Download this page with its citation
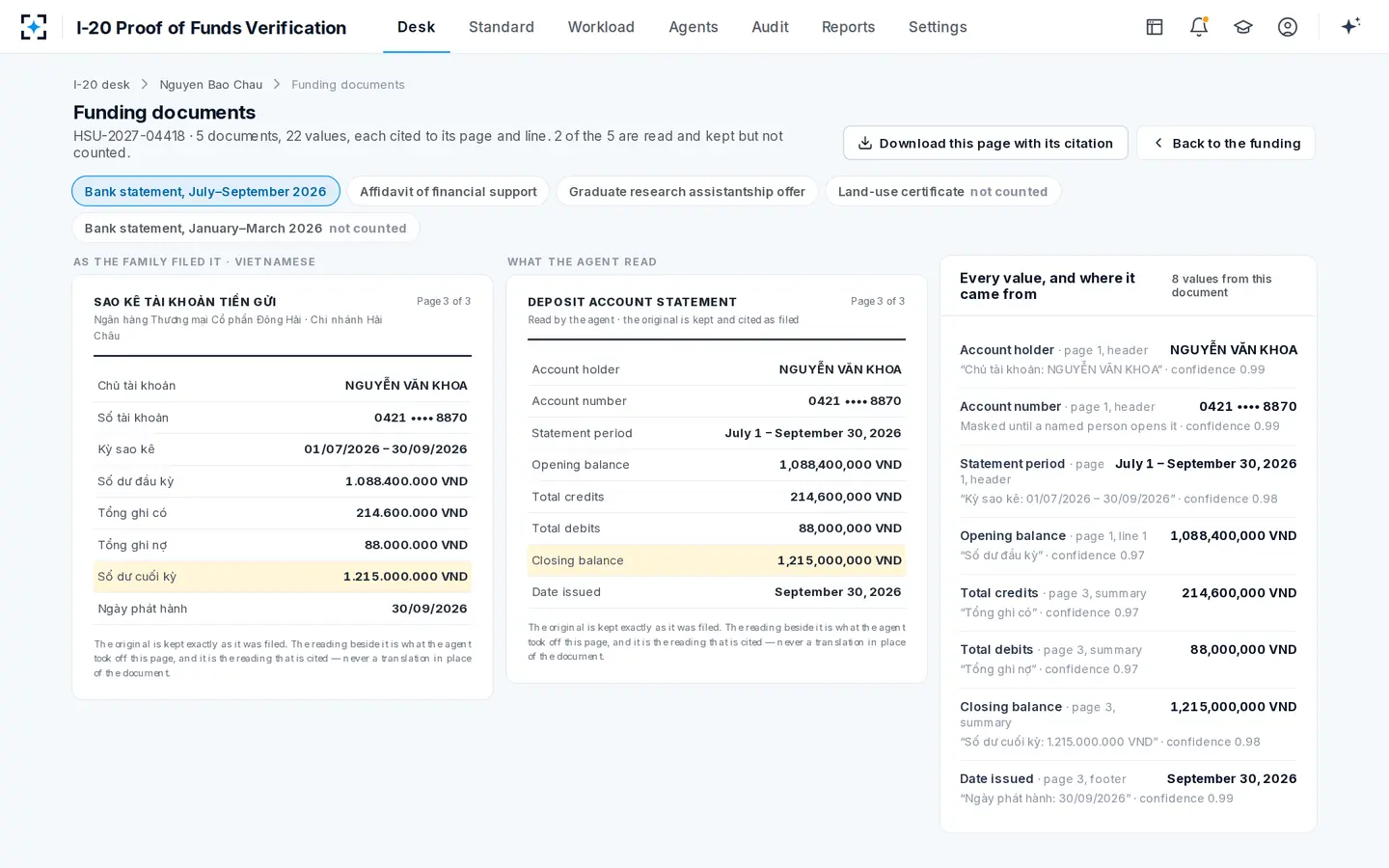 point(986,143)
